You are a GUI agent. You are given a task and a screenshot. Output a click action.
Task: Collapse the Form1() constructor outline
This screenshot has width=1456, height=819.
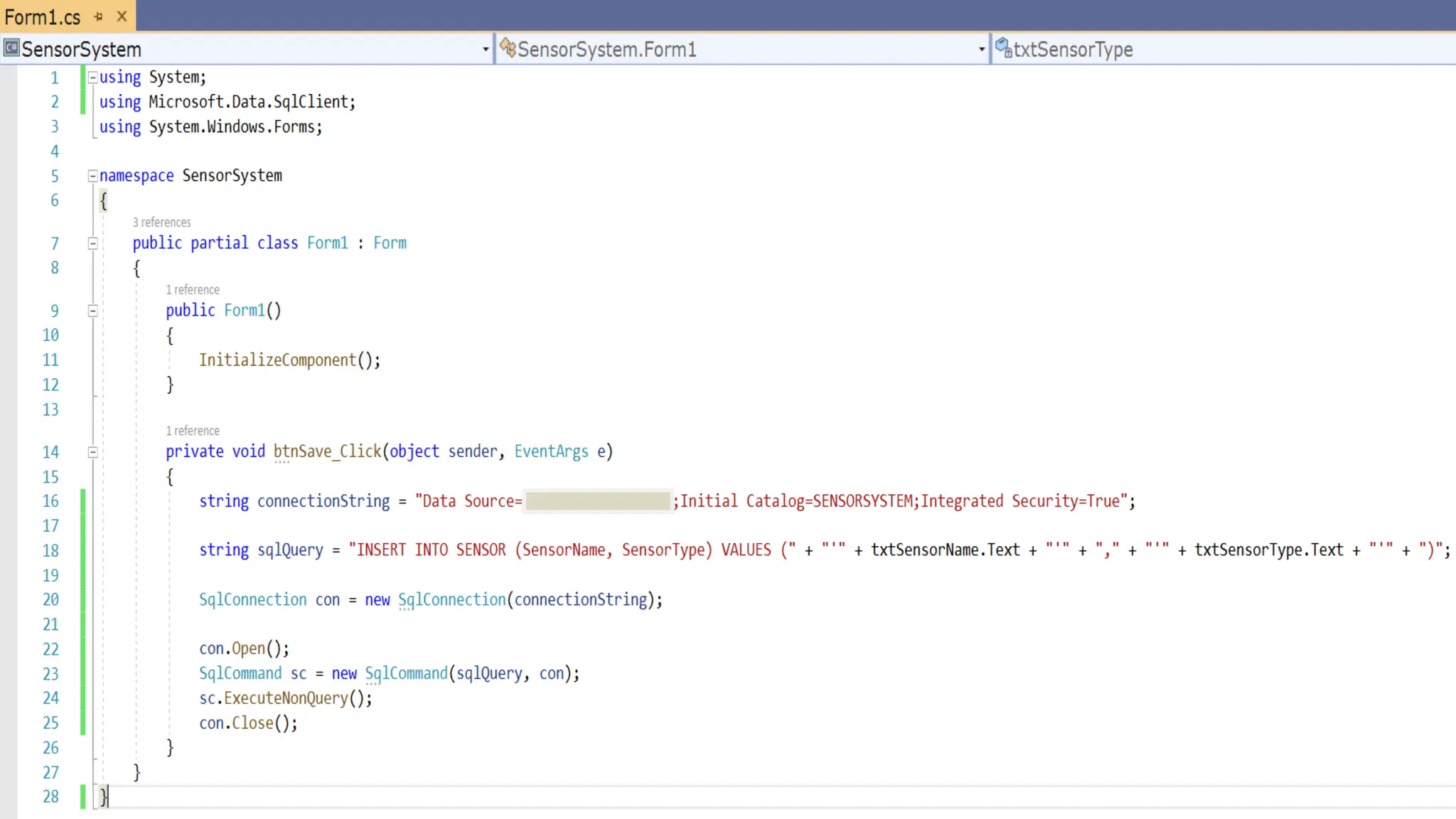pyautogui.click(x=92, y=311)
